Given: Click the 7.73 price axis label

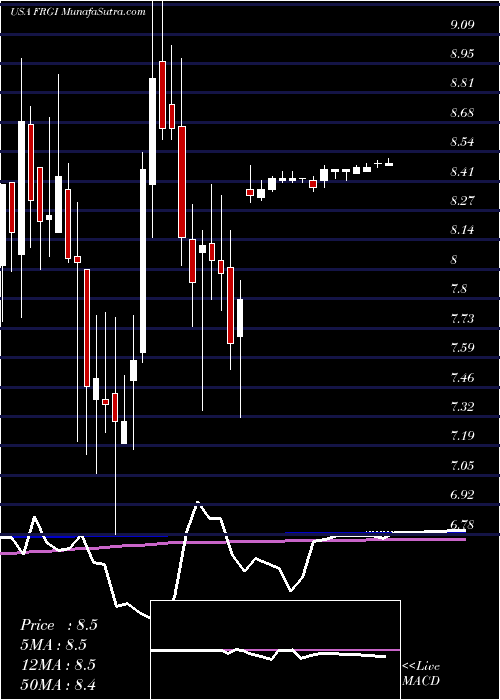Looking at the screenshot, I should 462,318.
